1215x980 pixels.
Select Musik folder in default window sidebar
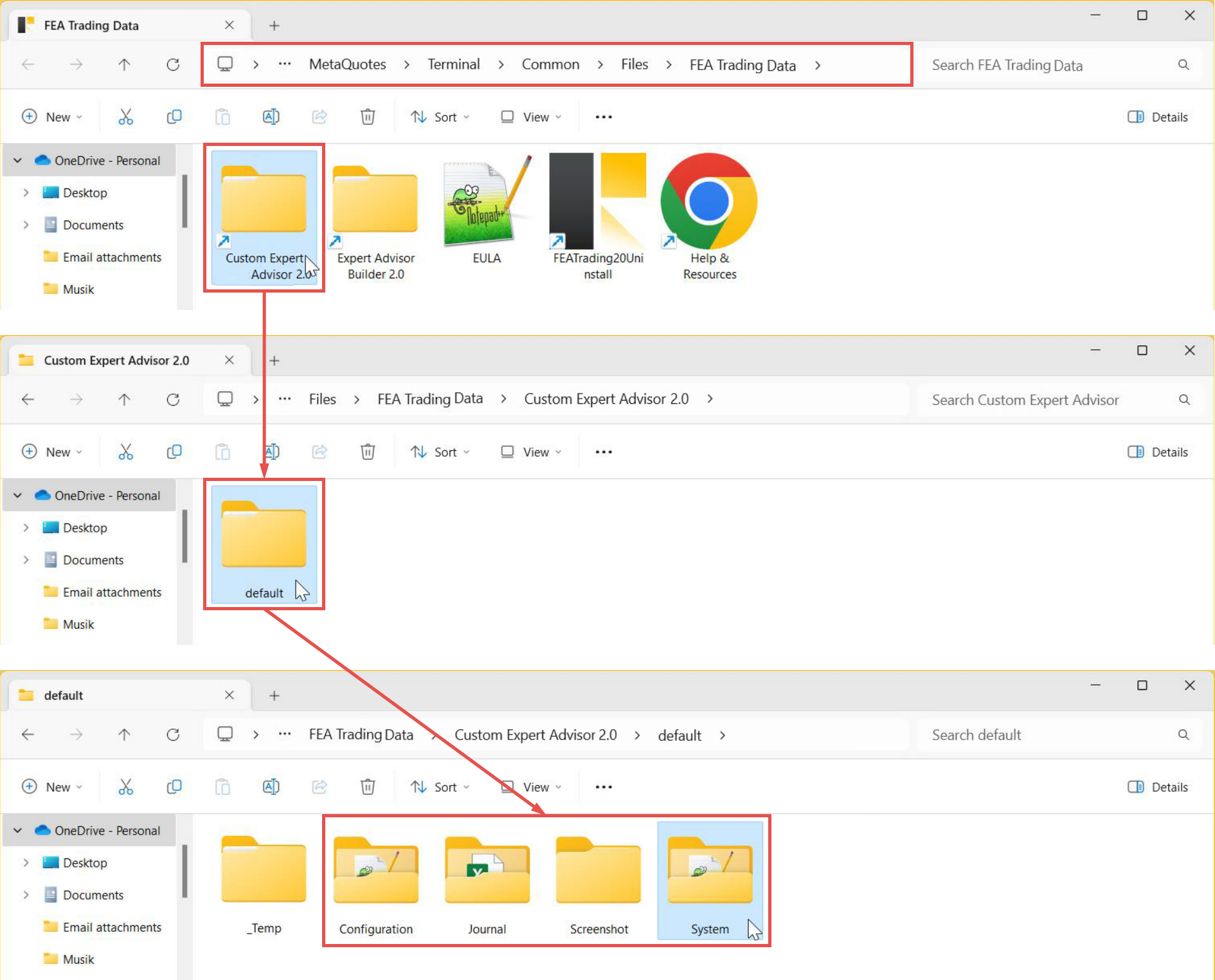click(69, 959)
